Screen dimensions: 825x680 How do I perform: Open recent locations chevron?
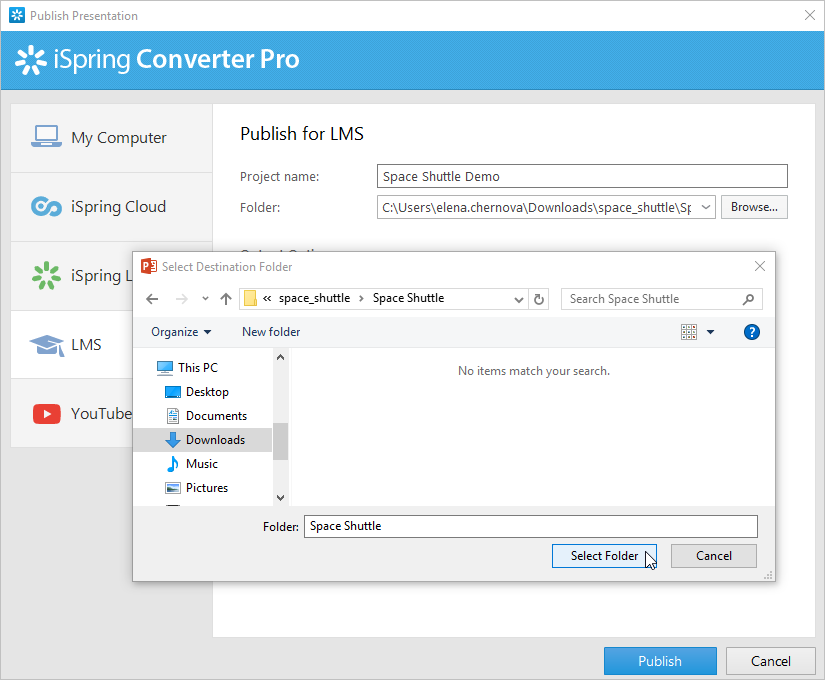coord(205,299)
